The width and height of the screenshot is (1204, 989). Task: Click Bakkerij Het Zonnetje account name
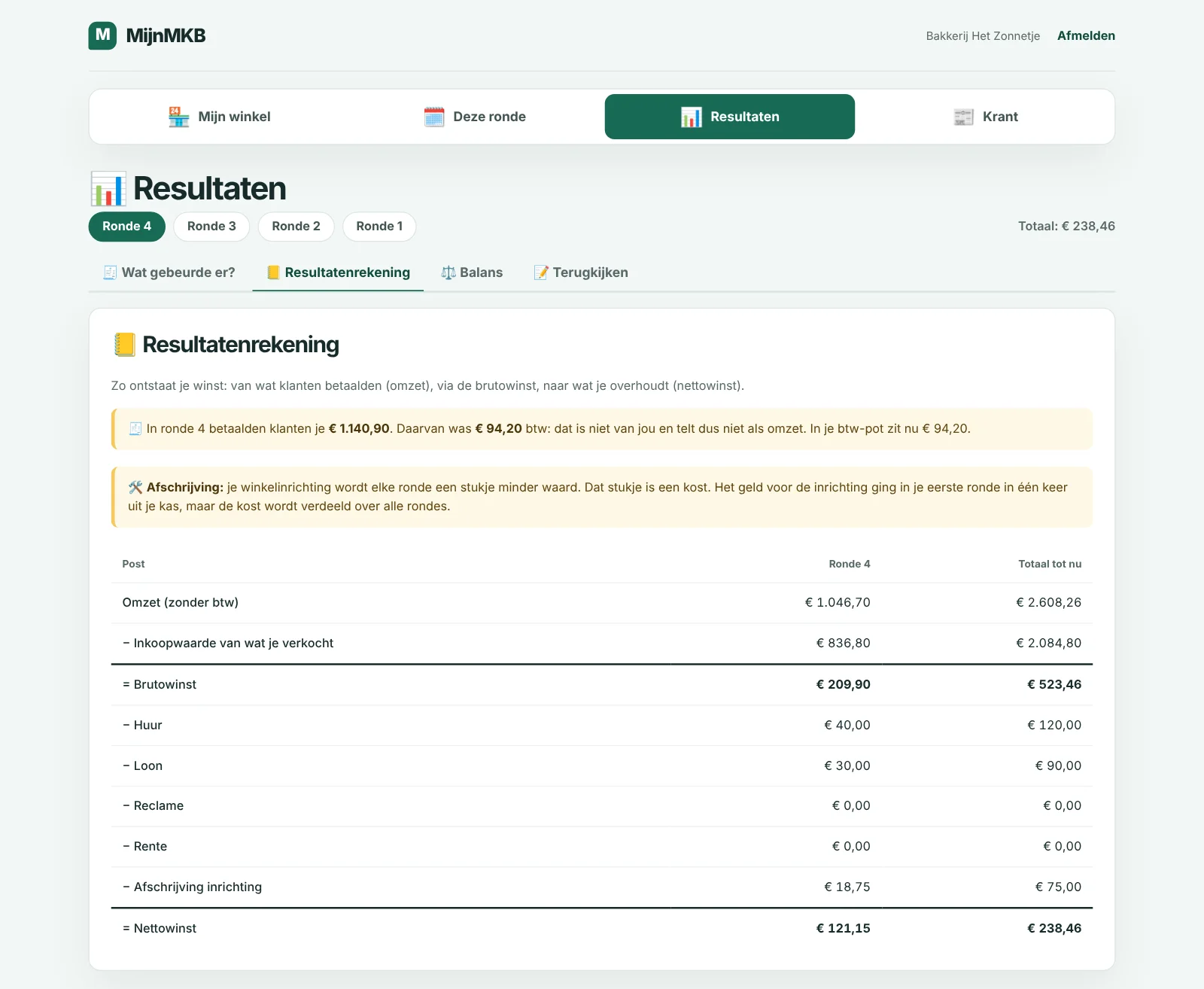point(983,36)
